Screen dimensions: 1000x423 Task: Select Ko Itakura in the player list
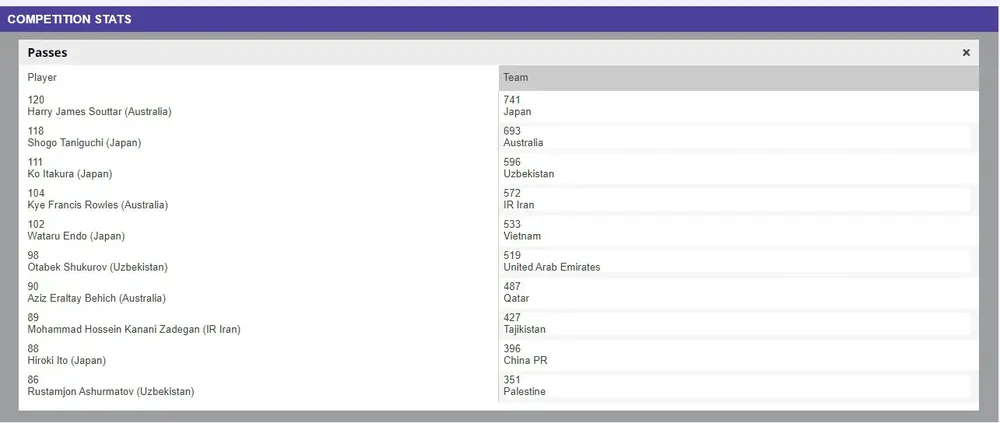[x=69, y=174]
